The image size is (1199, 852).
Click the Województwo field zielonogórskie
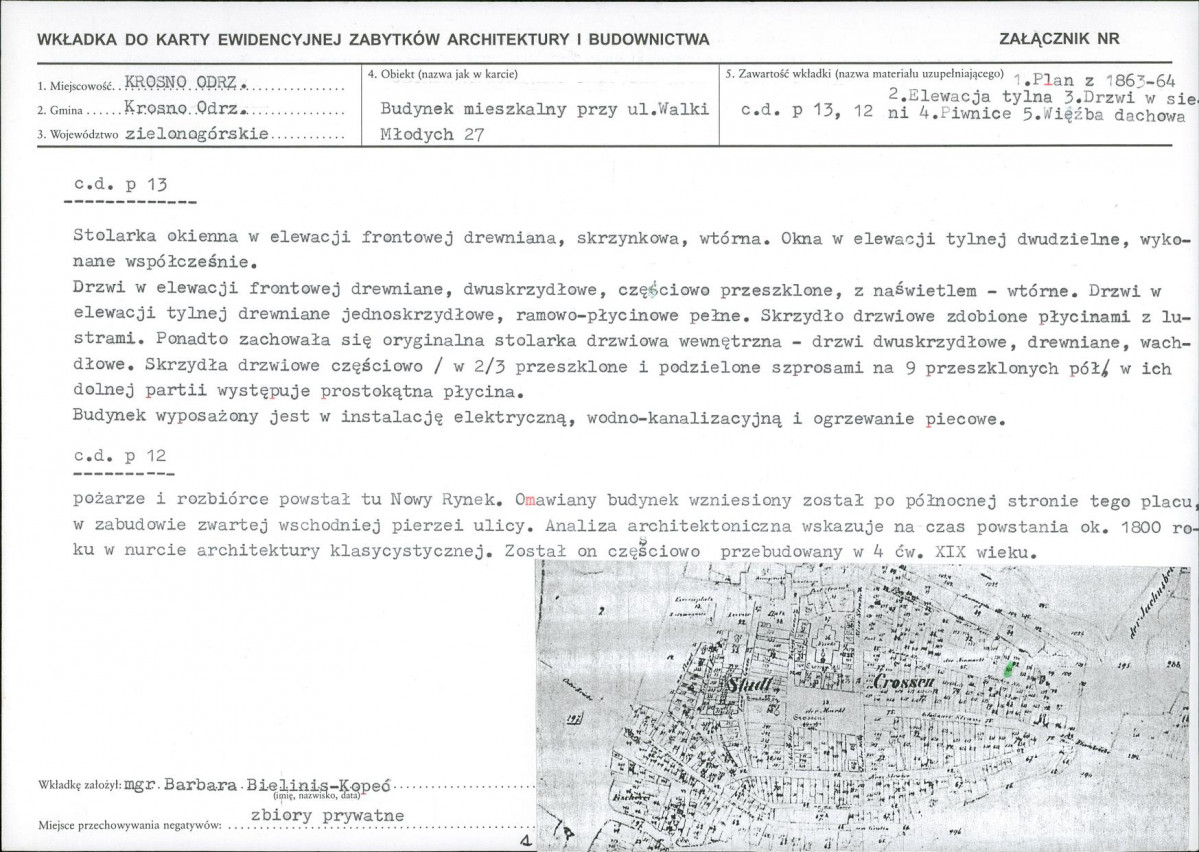point(197,135)
